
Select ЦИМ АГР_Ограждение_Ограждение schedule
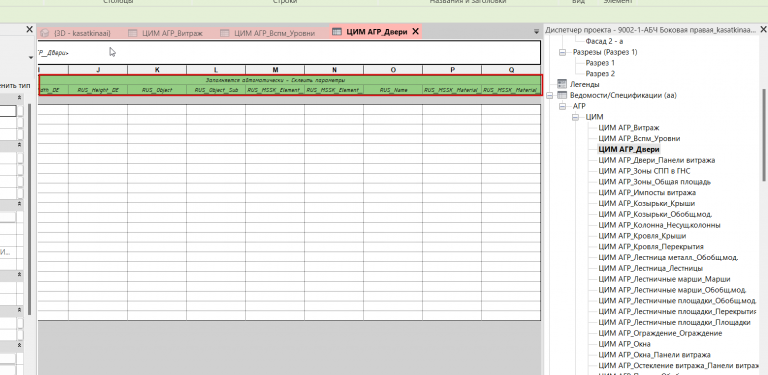tap(660, 333)
